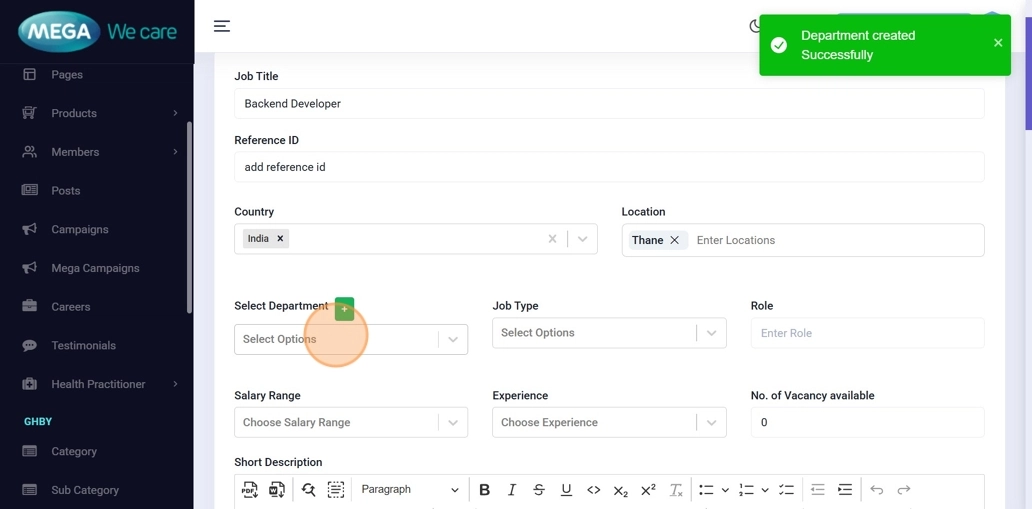Click the strikethrough icon

coord(539,490)
